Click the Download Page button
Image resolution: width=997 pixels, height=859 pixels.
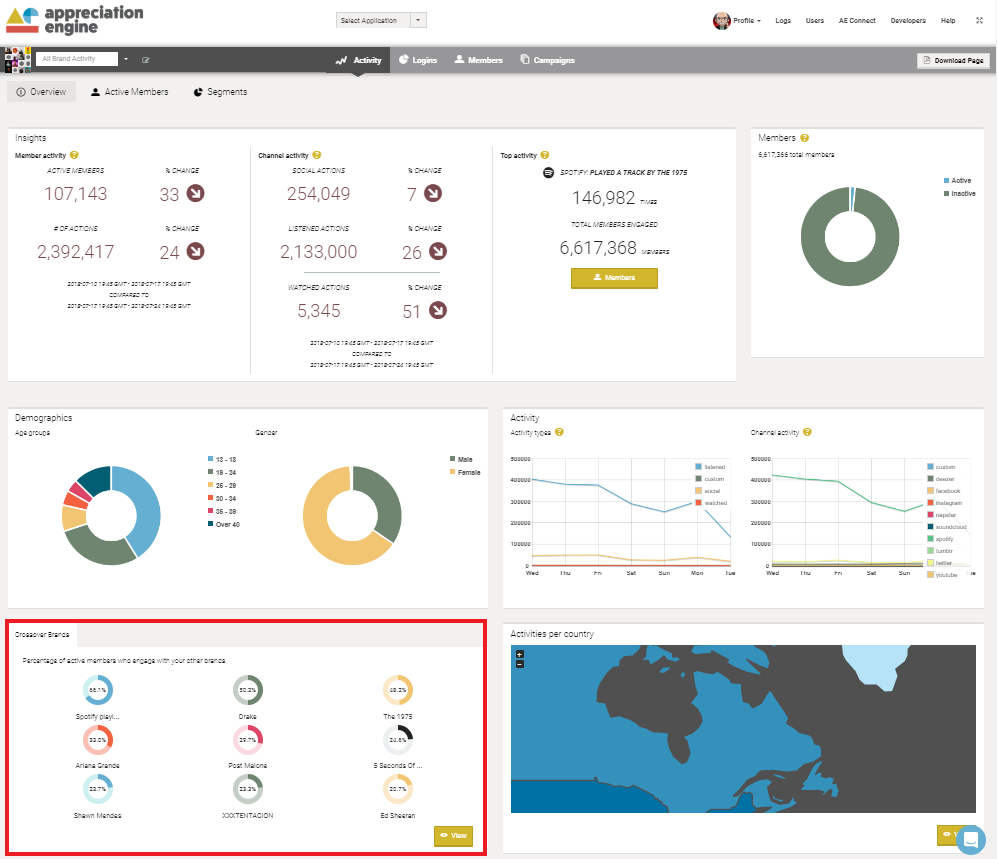tap(953, 60)
